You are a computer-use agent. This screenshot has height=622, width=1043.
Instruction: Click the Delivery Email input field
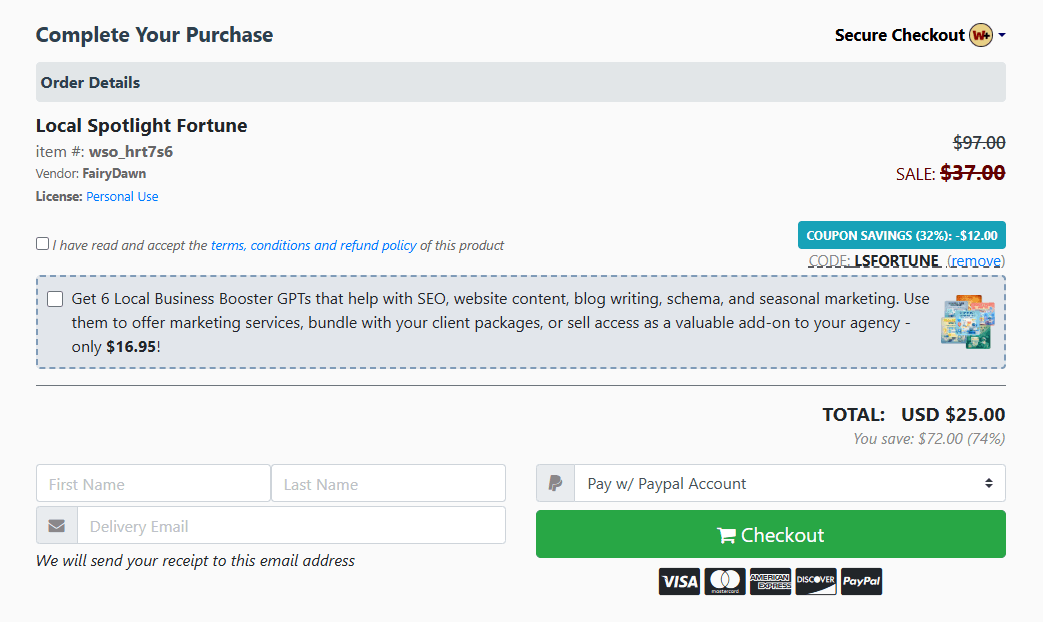click(x=291, y=526)
